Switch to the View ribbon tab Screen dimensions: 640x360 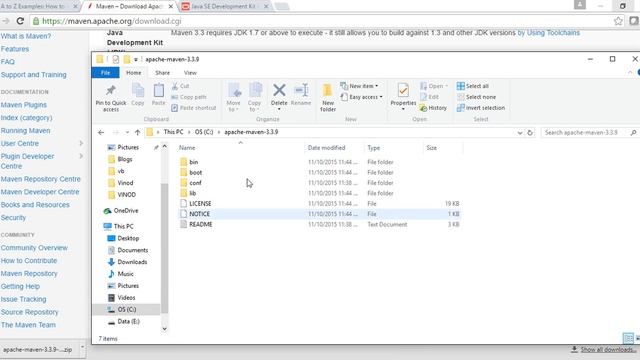click(190, 73)
